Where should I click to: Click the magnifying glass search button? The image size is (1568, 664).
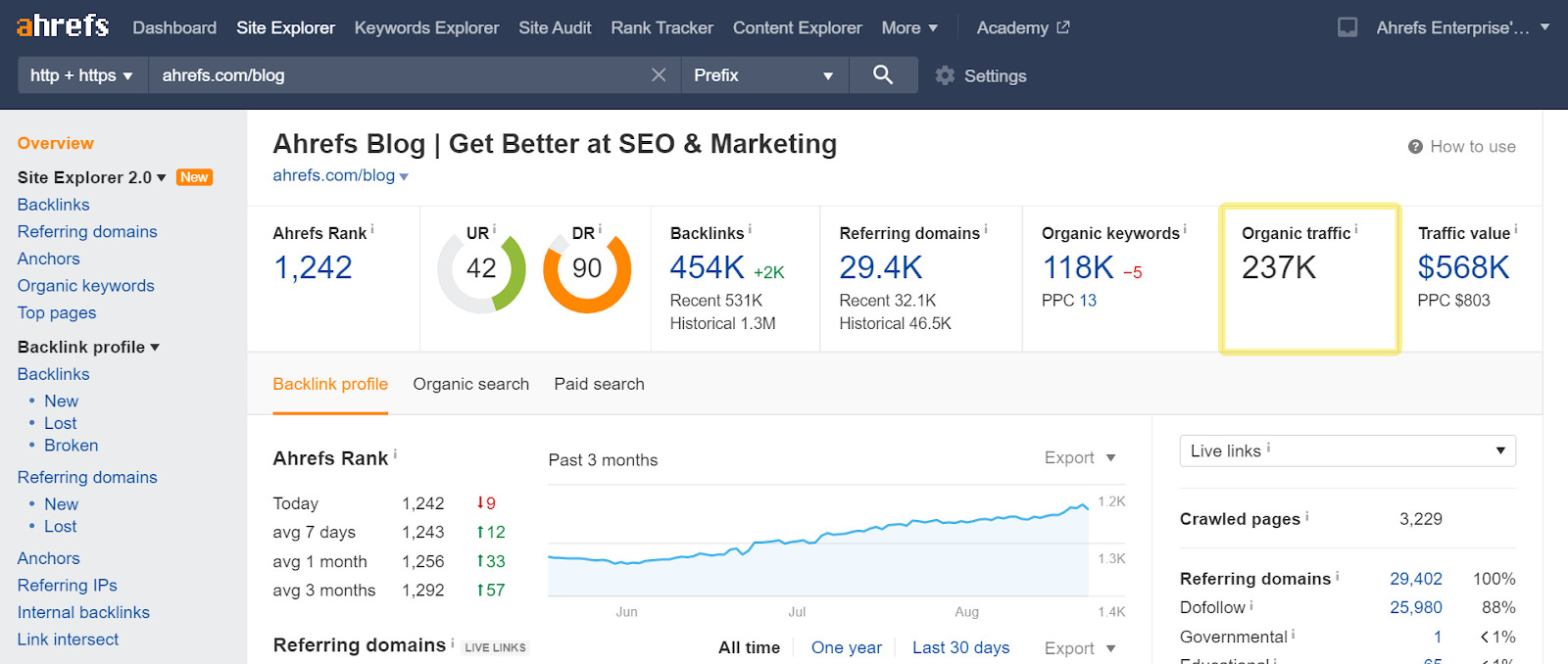[882, 75]
